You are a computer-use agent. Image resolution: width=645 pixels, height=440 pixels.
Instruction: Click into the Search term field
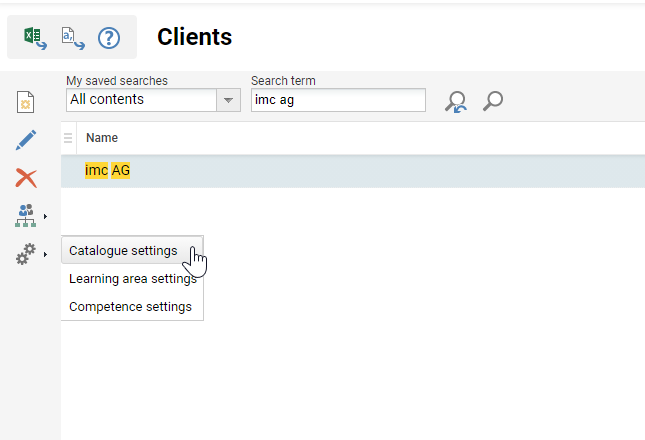[x=337, y=100]
